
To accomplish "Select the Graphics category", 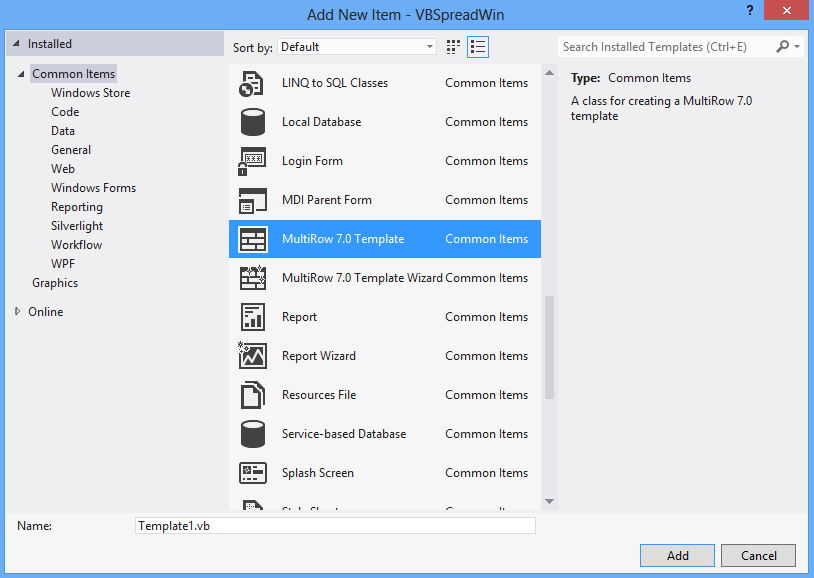I will (x=55, y=283).
